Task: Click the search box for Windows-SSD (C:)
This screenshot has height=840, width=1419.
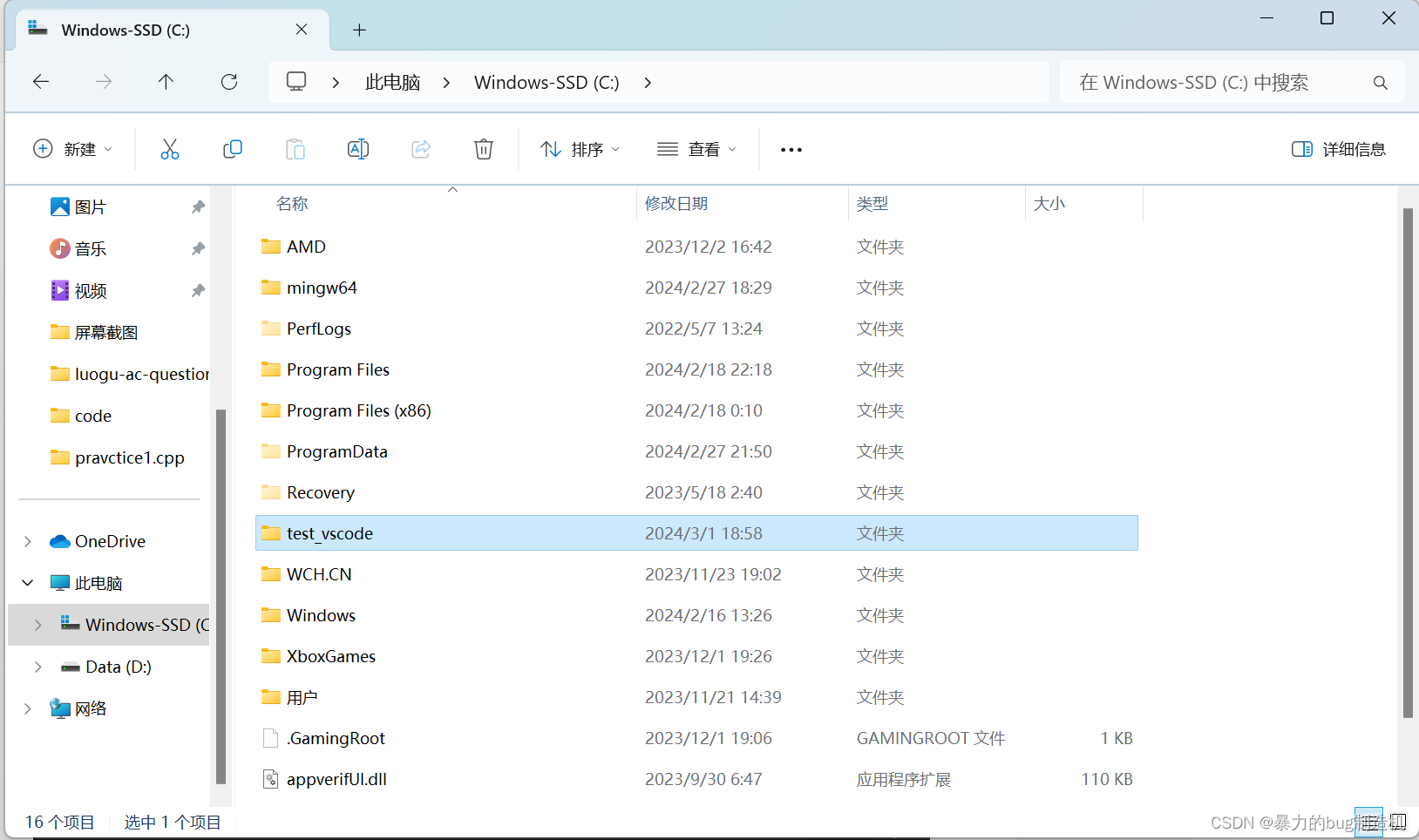Action: pos(1232,82)
